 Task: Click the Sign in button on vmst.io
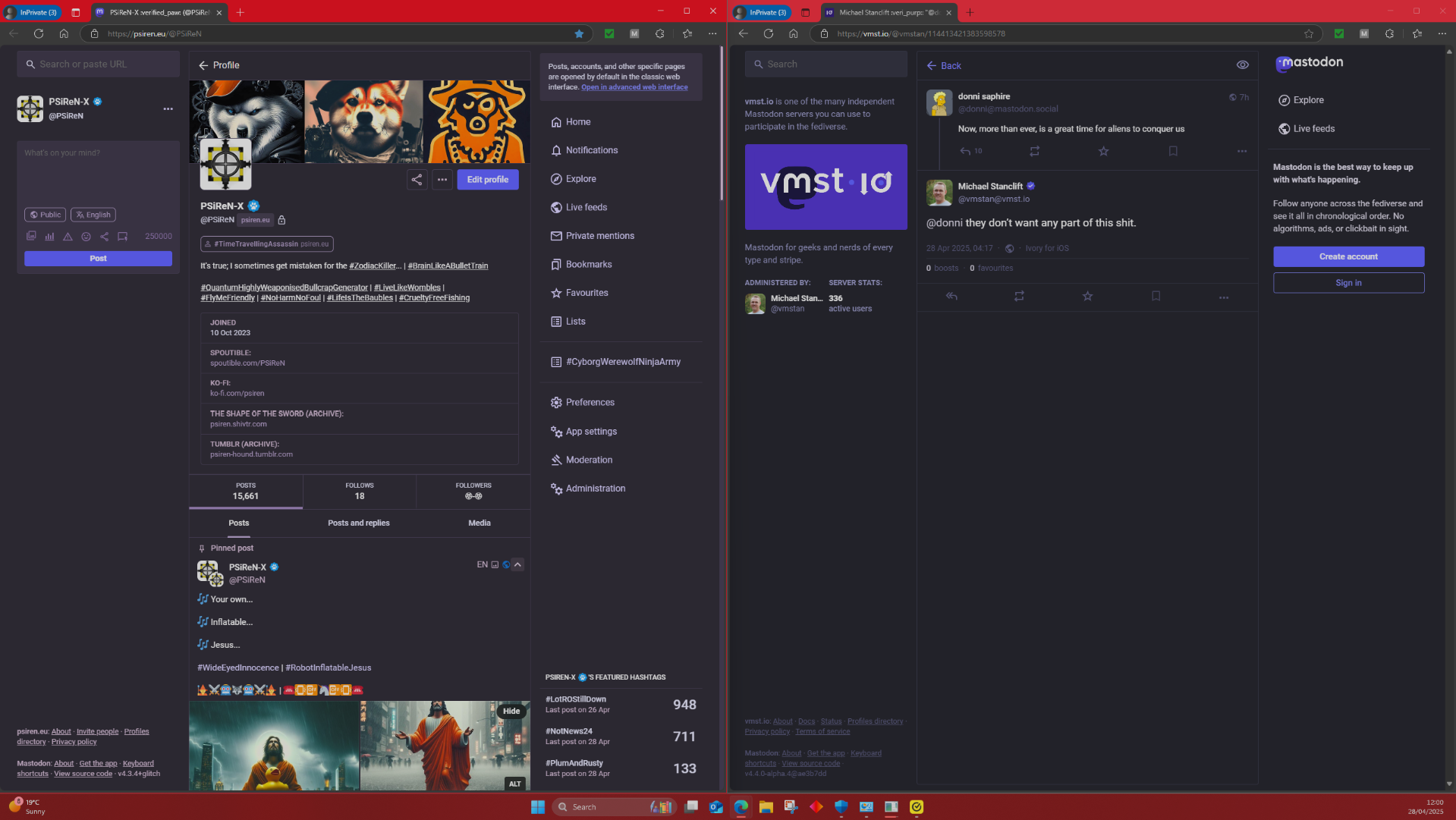point(1348,283)
